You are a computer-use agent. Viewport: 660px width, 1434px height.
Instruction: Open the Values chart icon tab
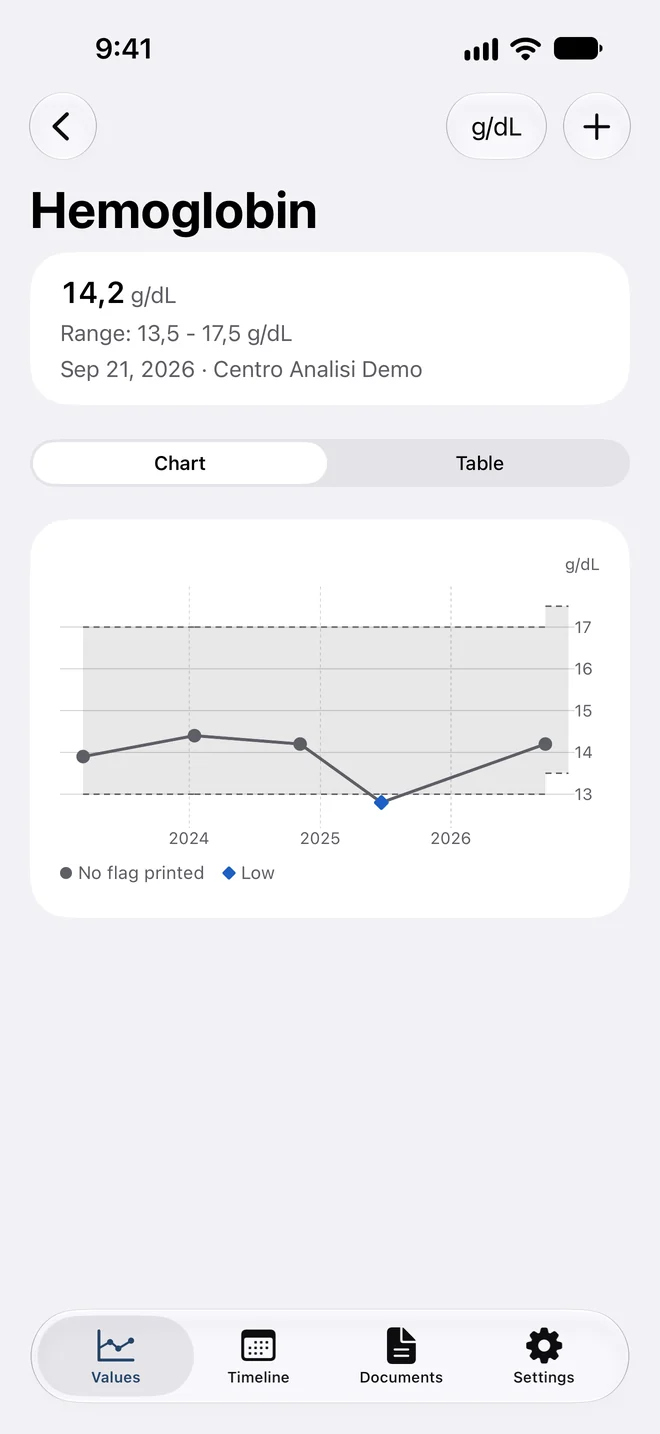point(116,1345)
